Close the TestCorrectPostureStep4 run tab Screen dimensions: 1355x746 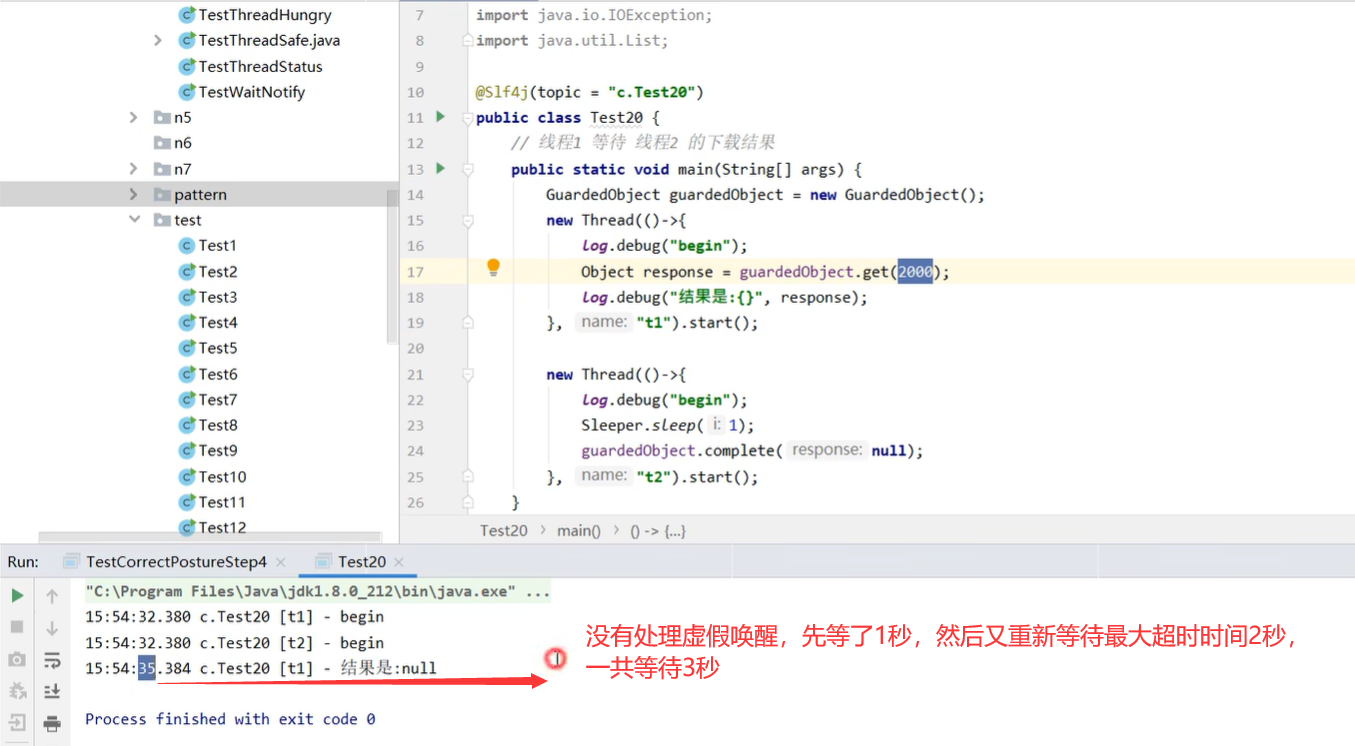281,562
